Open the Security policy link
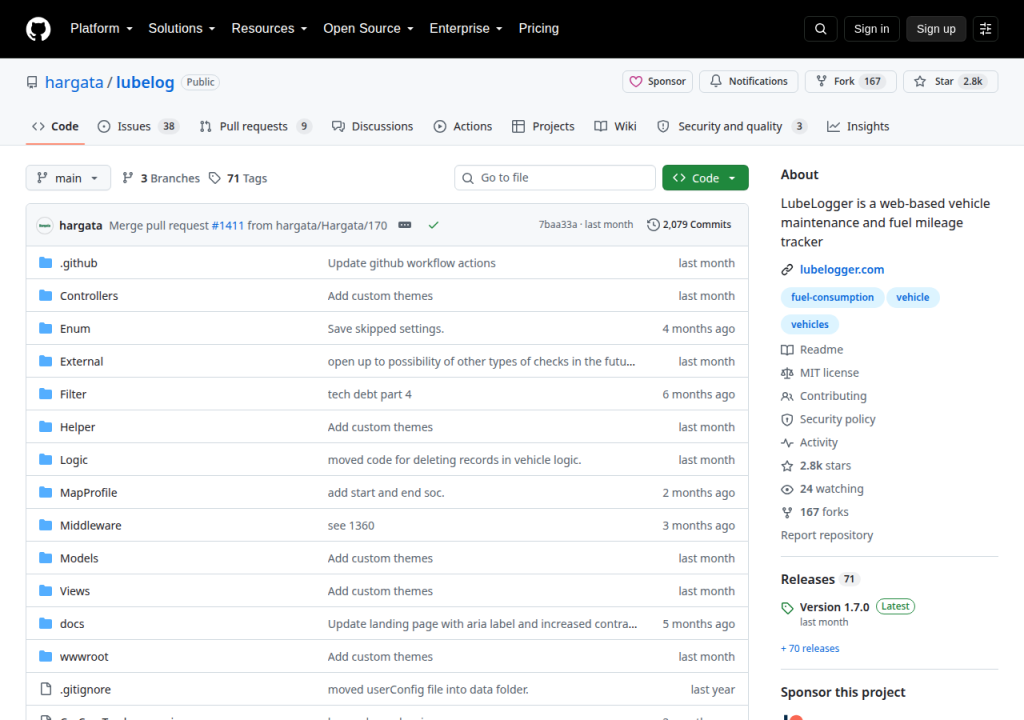 [x=828, y=419]
